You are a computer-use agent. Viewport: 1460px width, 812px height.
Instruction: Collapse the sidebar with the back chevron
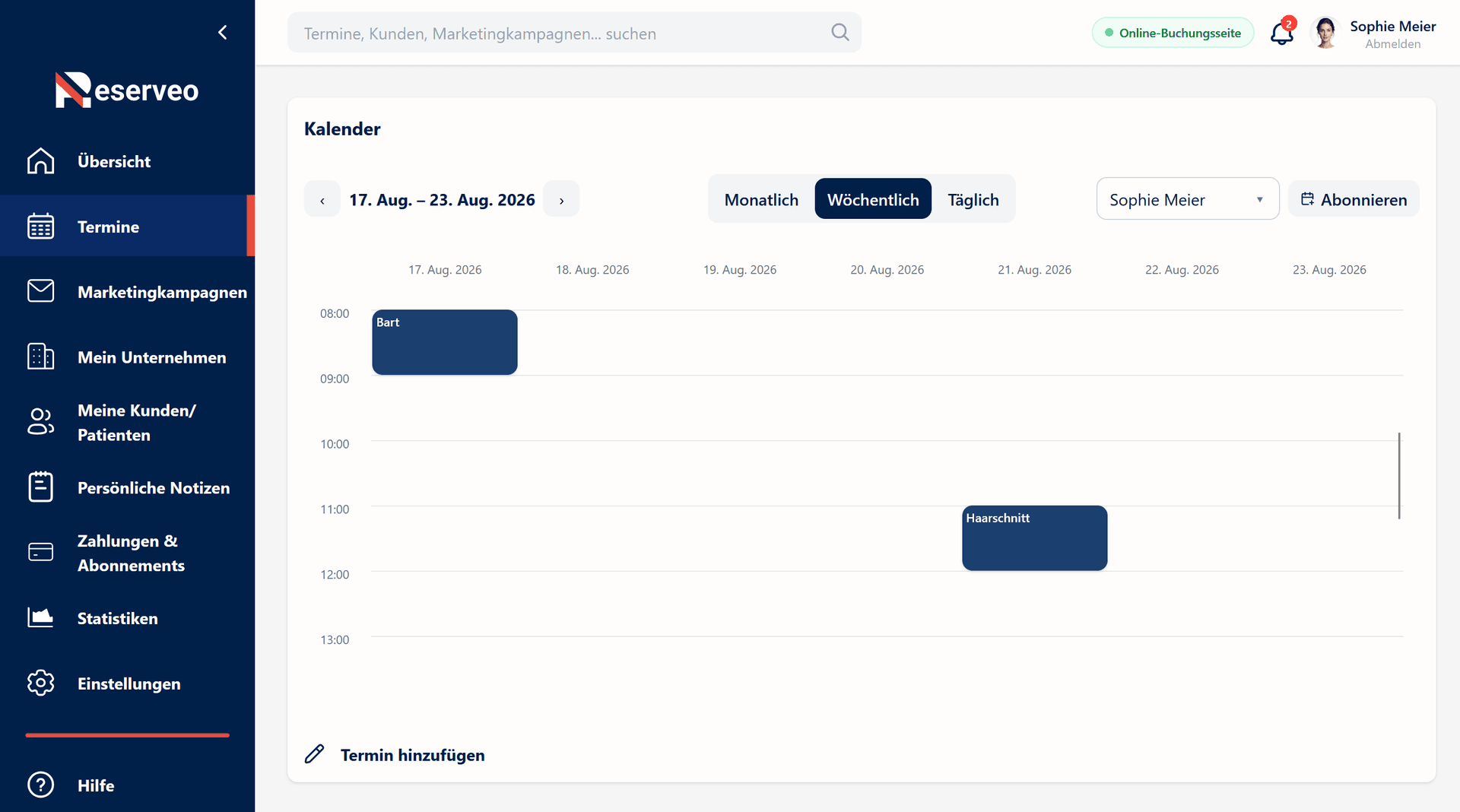(x=222, y=32)
